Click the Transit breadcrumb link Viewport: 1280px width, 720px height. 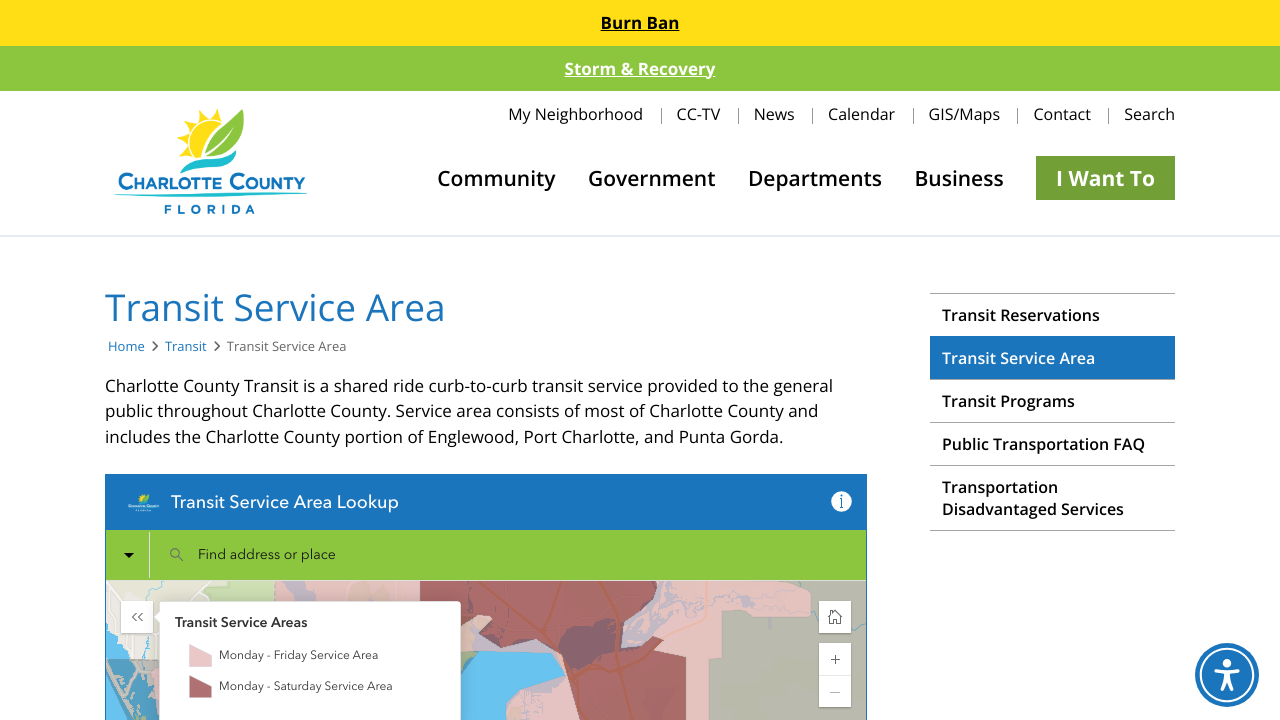[x=185, y=346]
